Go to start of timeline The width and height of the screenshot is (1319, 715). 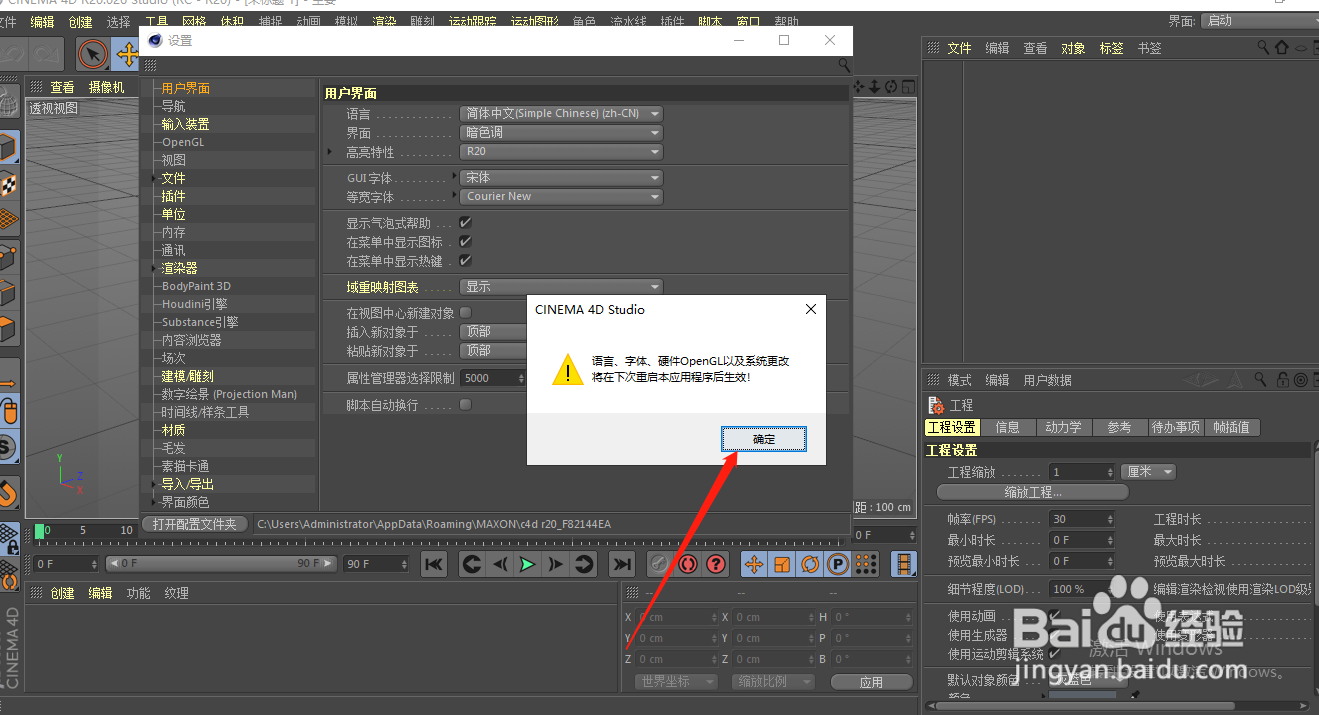point(433,564)
